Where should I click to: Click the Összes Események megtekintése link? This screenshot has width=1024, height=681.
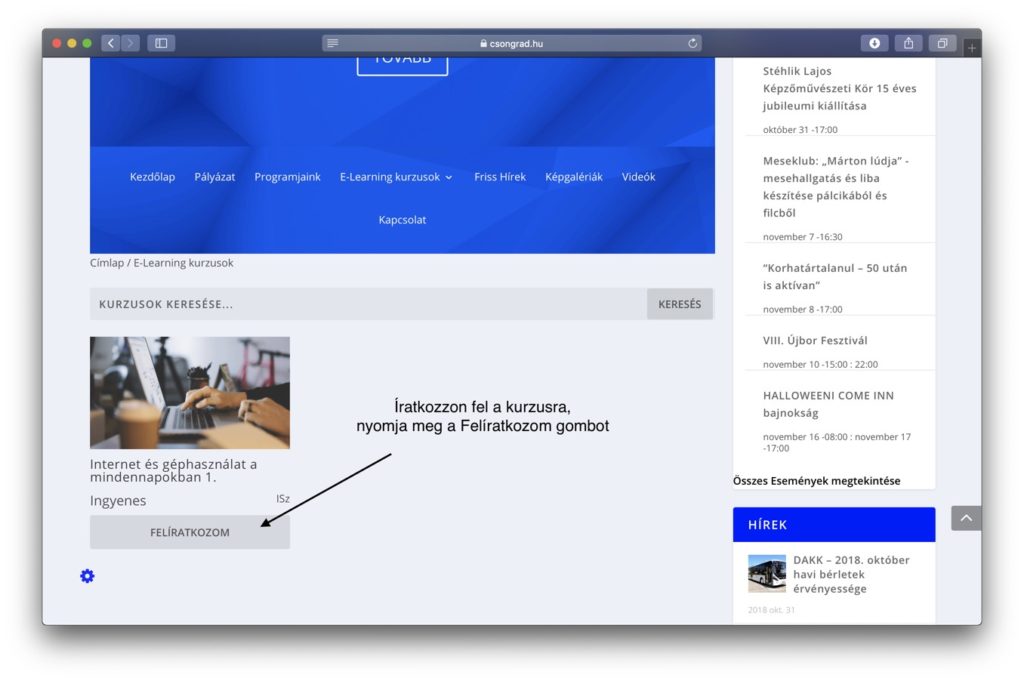click(x=816, y=481)
